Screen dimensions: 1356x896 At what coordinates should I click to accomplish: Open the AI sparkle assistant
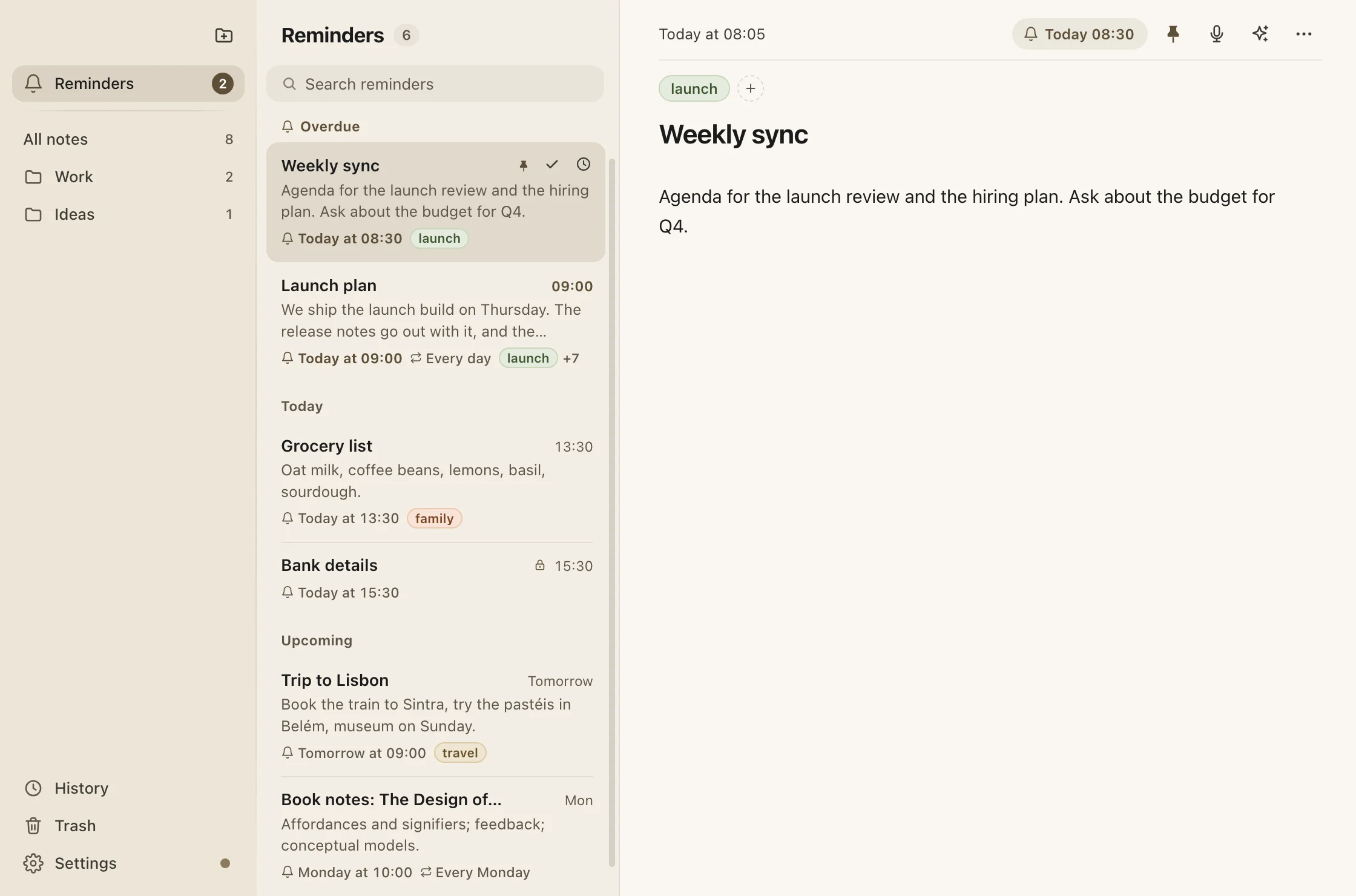pyautogui.click(x=1260, y=34)
